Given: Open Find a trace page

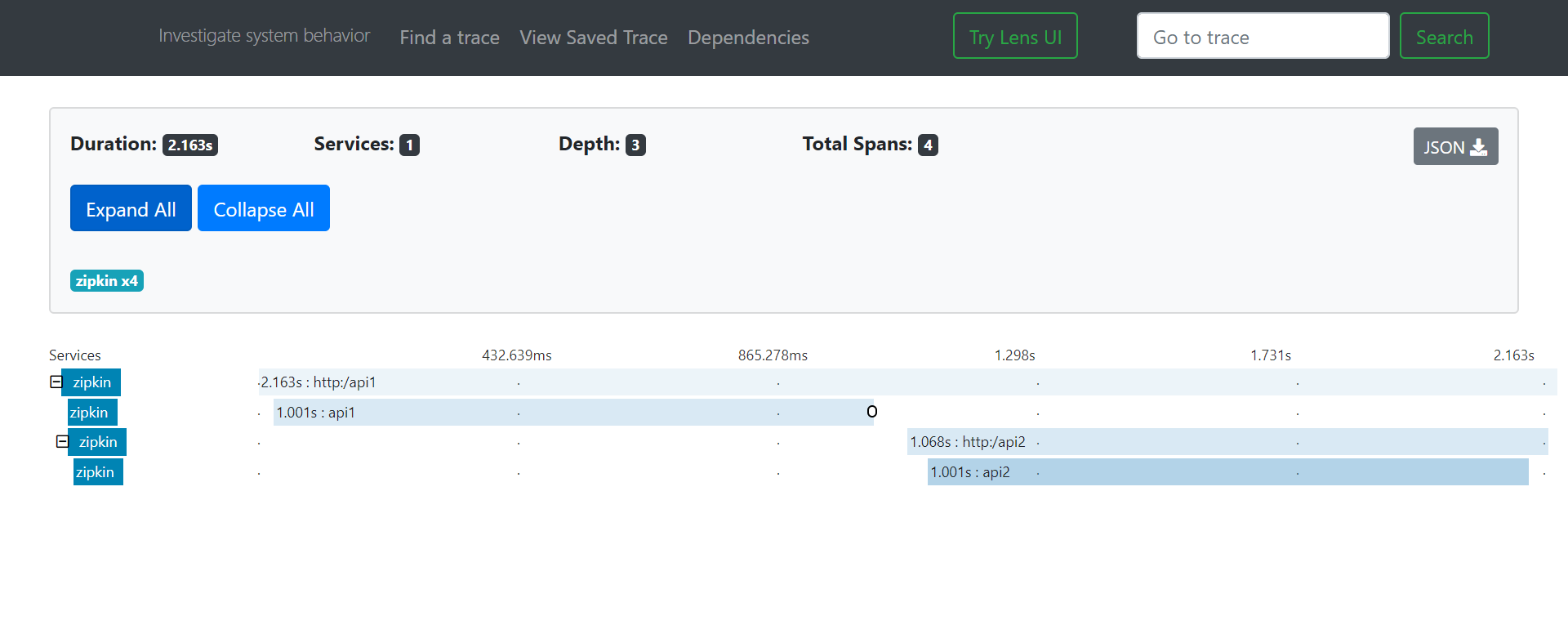Looking at the screenshot, I should click(x=449, y=38).
